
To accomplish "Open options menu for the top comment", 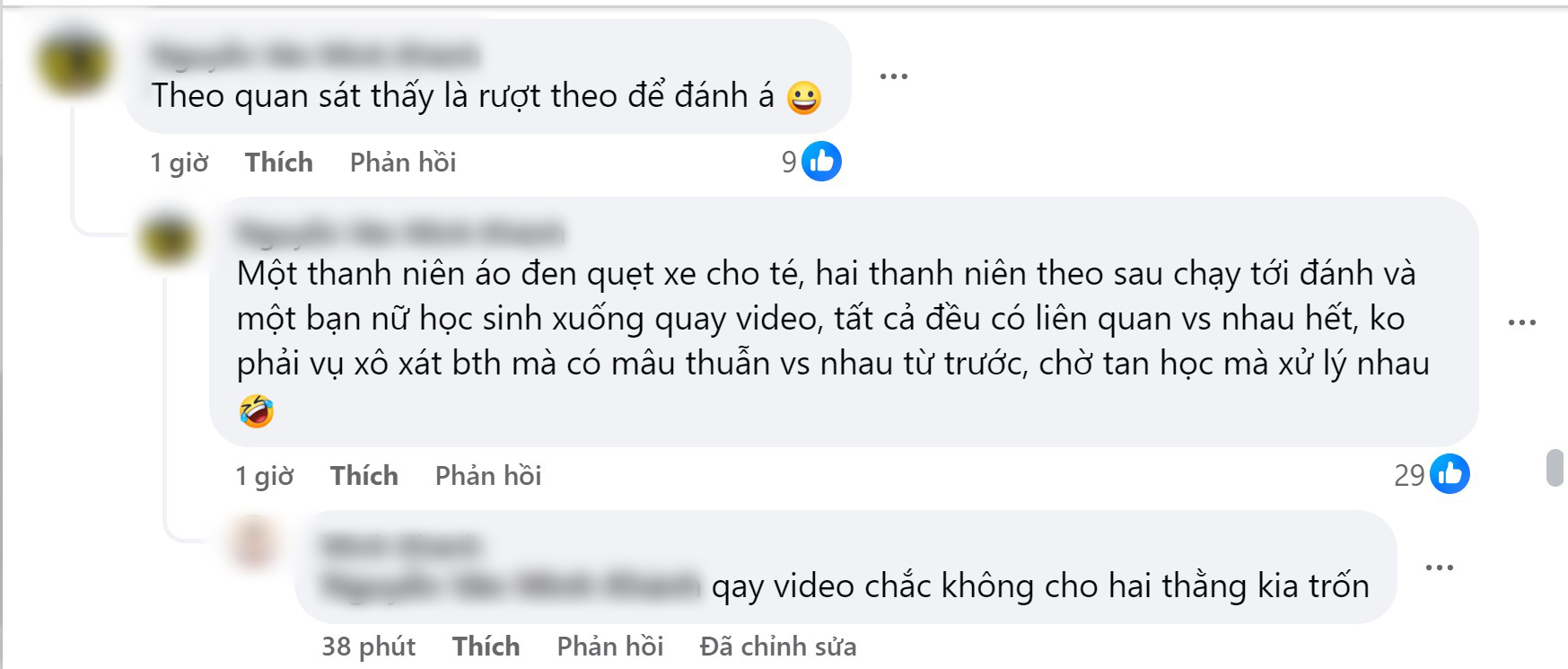I will point(893,76).
